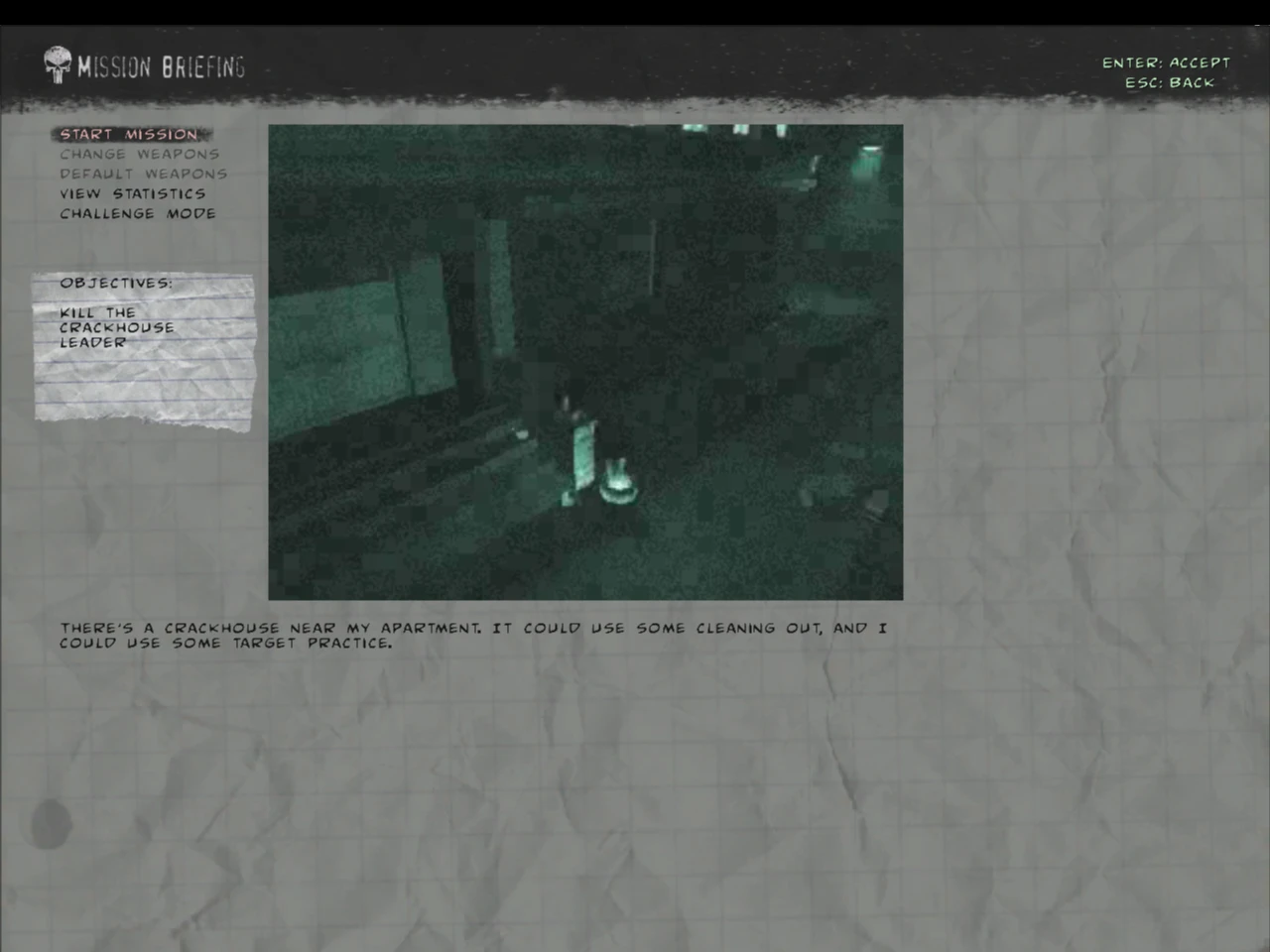
Task: Choose Default Weapons
Action: [143, 175]
